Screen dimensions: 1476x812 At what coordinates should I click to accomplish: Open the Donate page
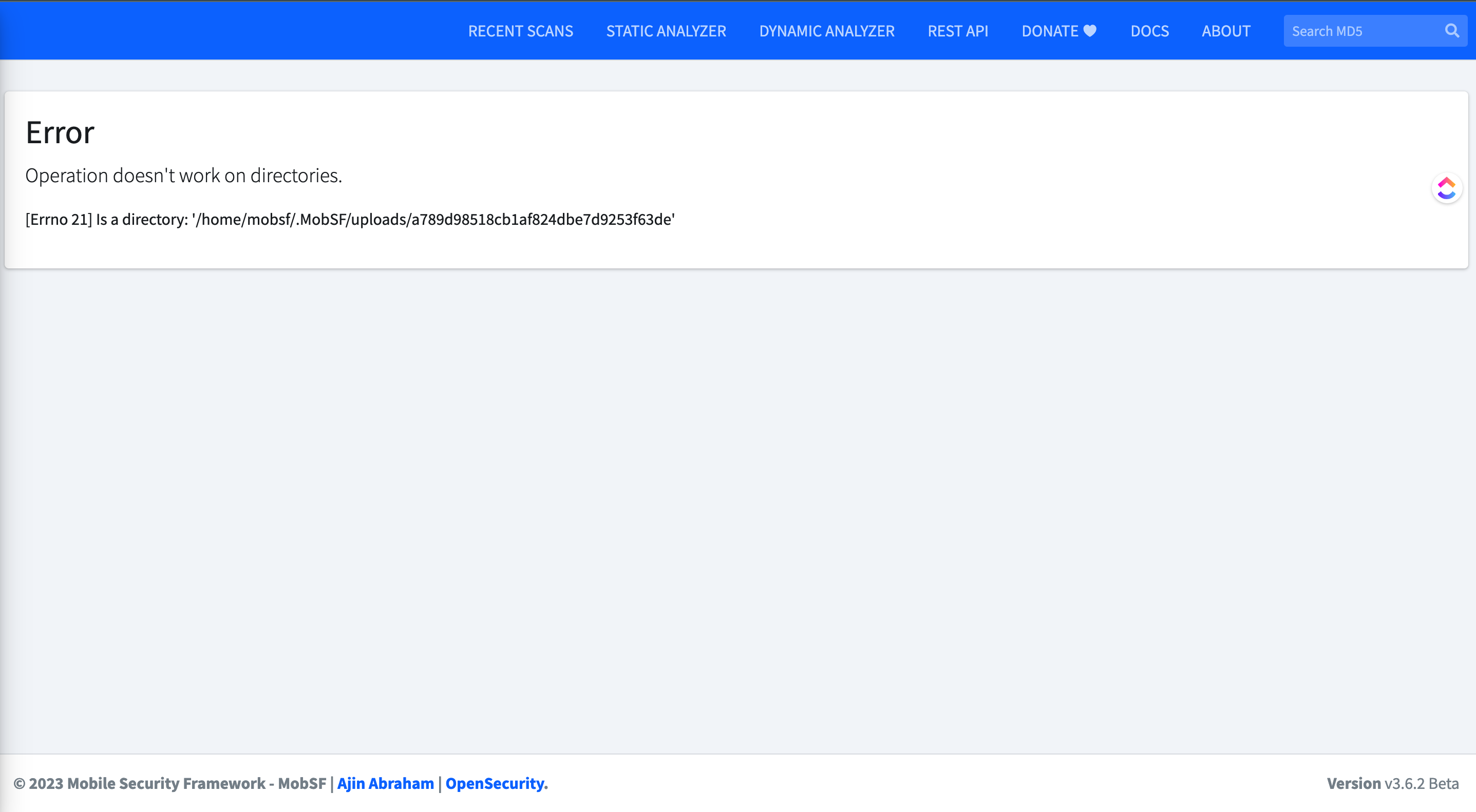click(1050, 31)
